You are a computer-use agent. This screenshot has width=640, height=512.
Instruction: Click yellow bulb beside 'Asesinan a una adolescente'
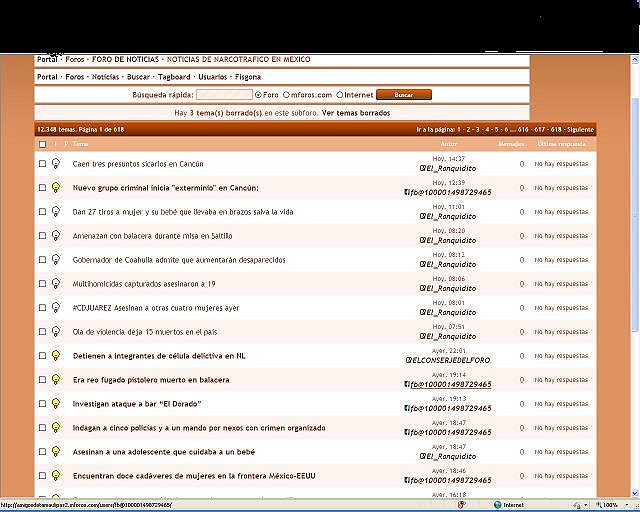[56, 451]
